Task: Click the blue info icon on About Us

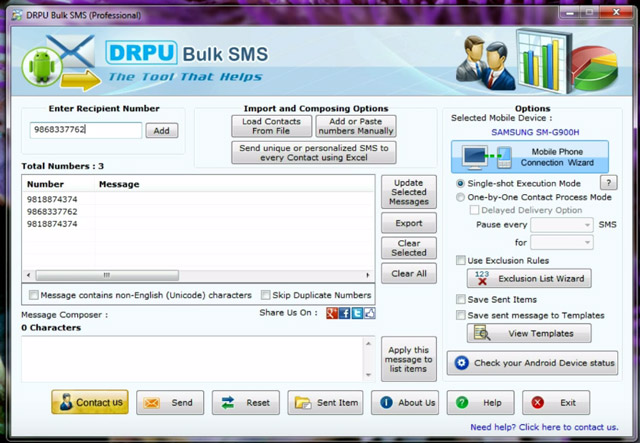Action: point(386,403)
